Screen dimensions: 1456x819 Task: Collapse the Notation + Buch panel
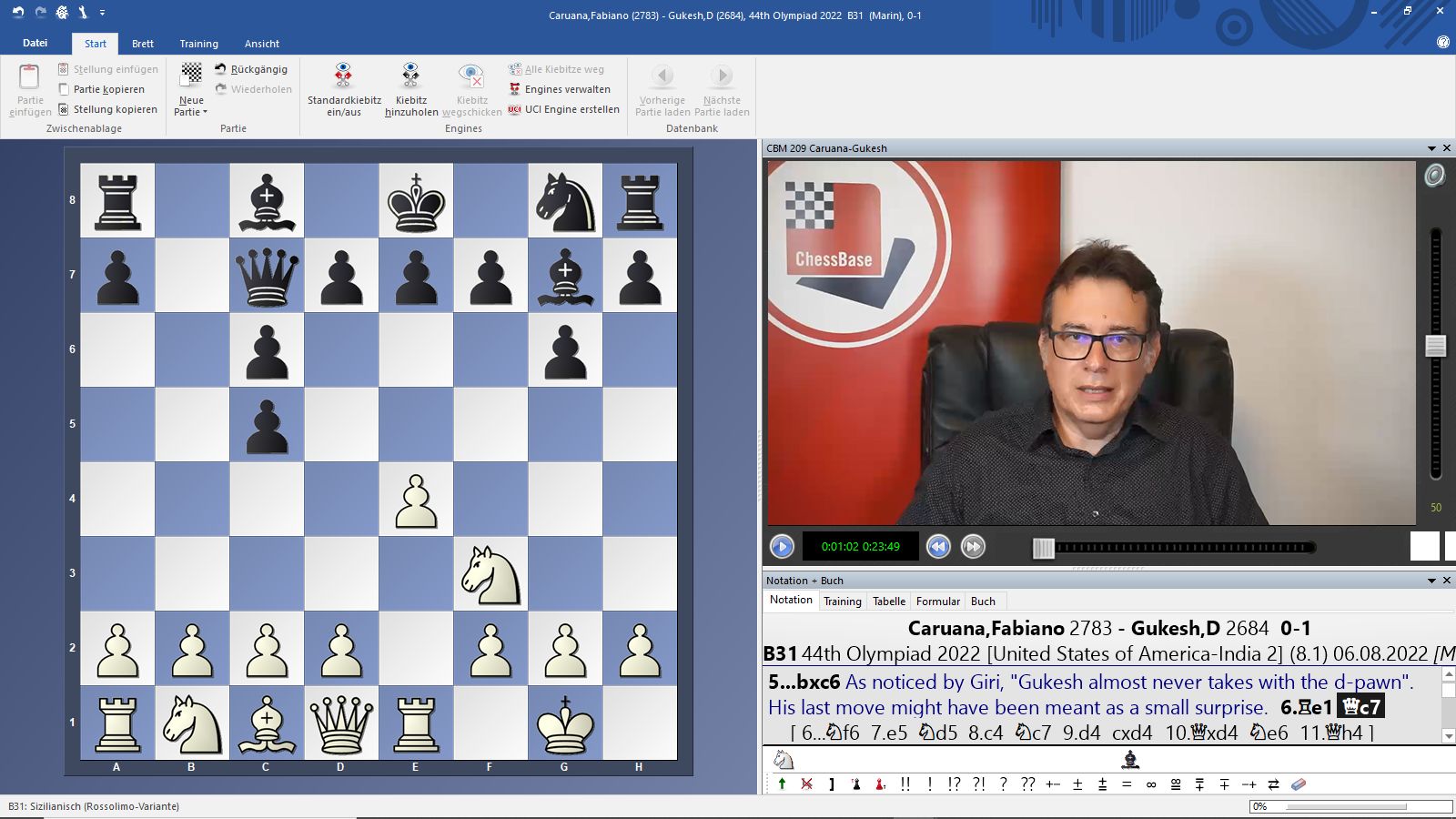pos(1431,581)
